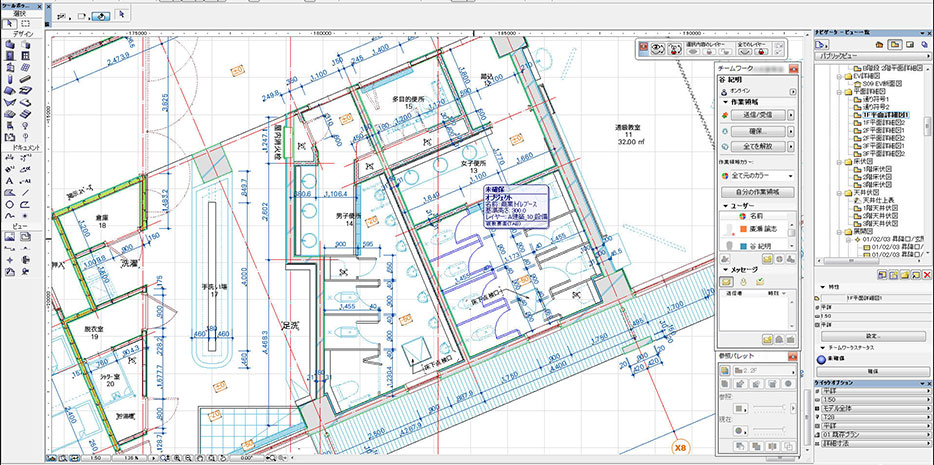Click the 自分の作業領域 button
This screenshot has width=934, height=465.
click(x=758, y=192)
